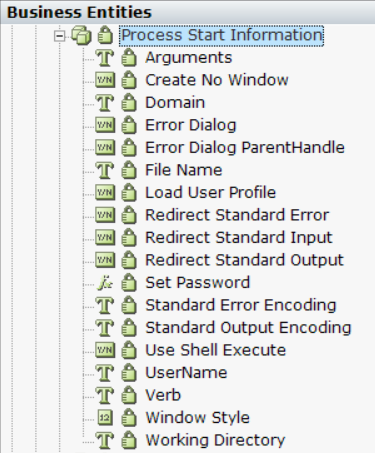Click the text type icon for Arguments
375x453 pixels.
(105, 57)
